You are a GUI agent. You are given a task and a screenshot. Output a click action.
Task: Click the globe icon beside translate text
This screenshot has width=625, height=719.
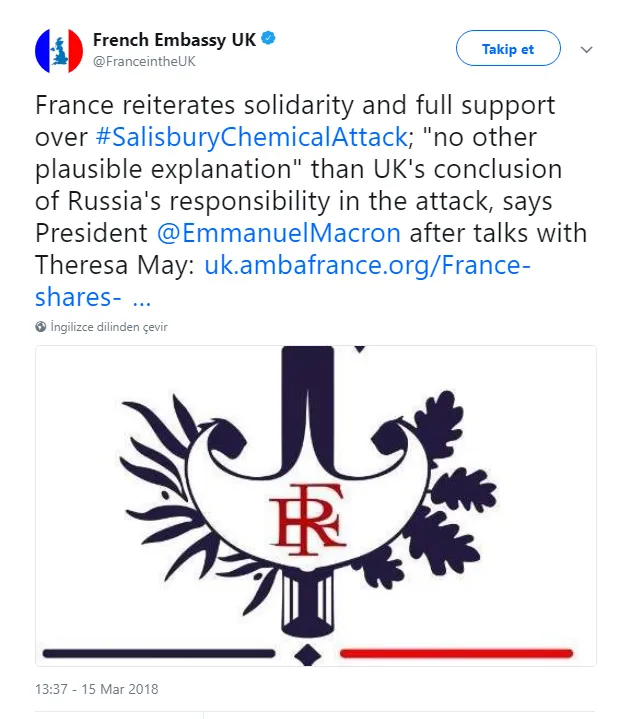click(x=40, y=326)
